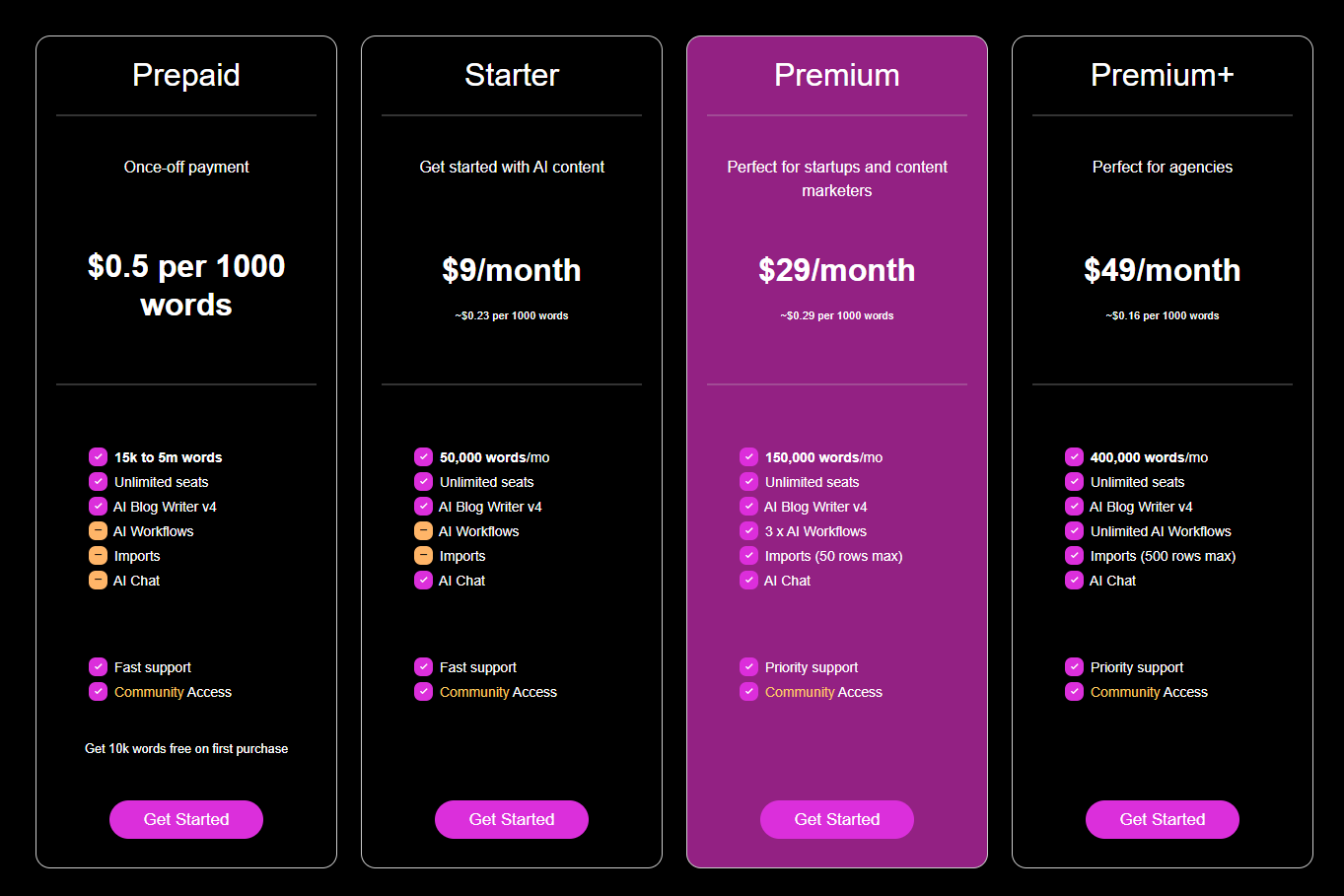Click the checkmark next to 50,000 words/mo
Screen dimensions: 1344x896
pos(423,456)
